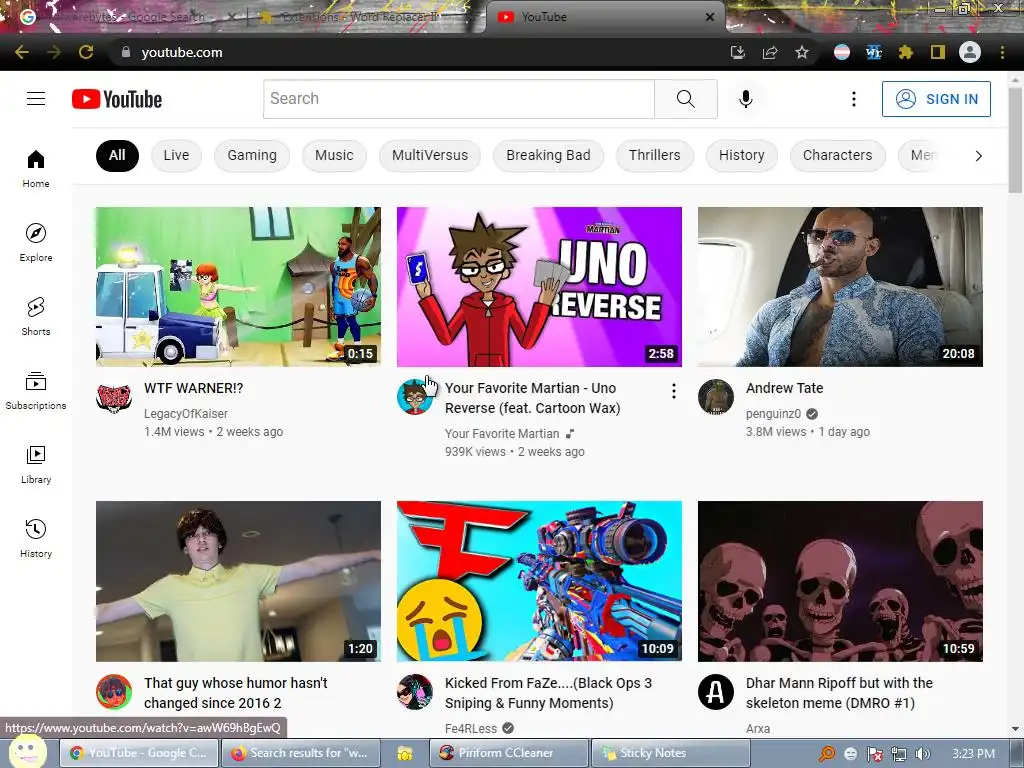Click the page vertical scrollbar thumb
Image resolution: width=1024 pixels, height=768 pixels.
(x=1015, y=140)
